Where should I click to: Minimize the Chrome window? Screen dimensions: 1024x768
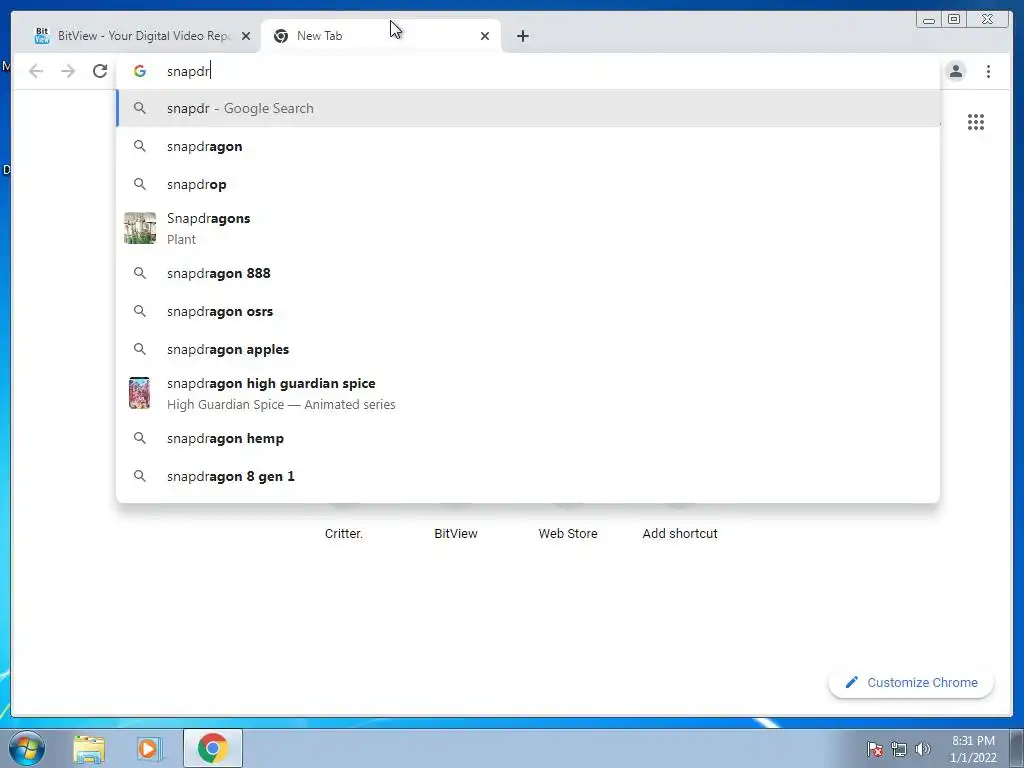click(x=928, y=20)
